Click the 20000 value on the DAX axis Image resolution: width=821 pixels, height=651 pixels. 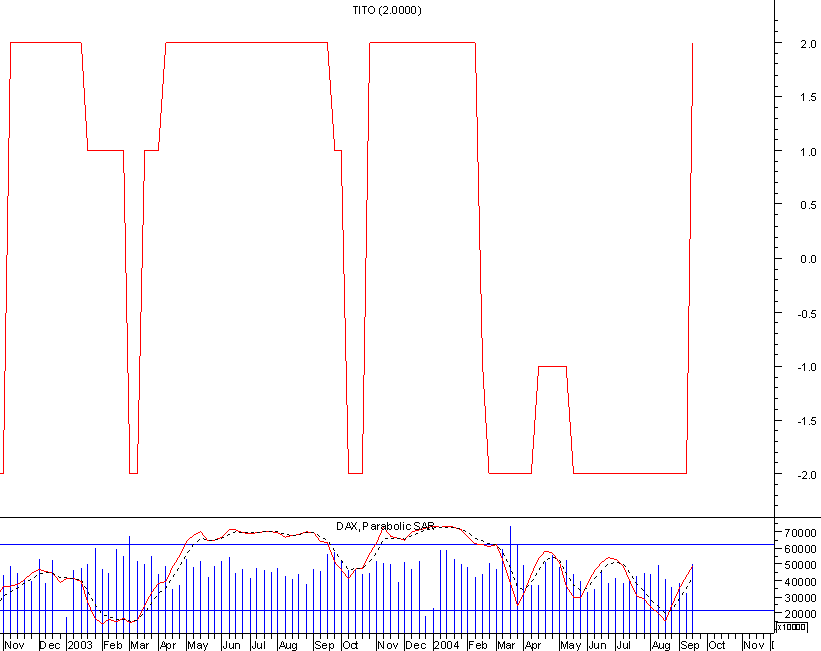click(x=800, y=614)
